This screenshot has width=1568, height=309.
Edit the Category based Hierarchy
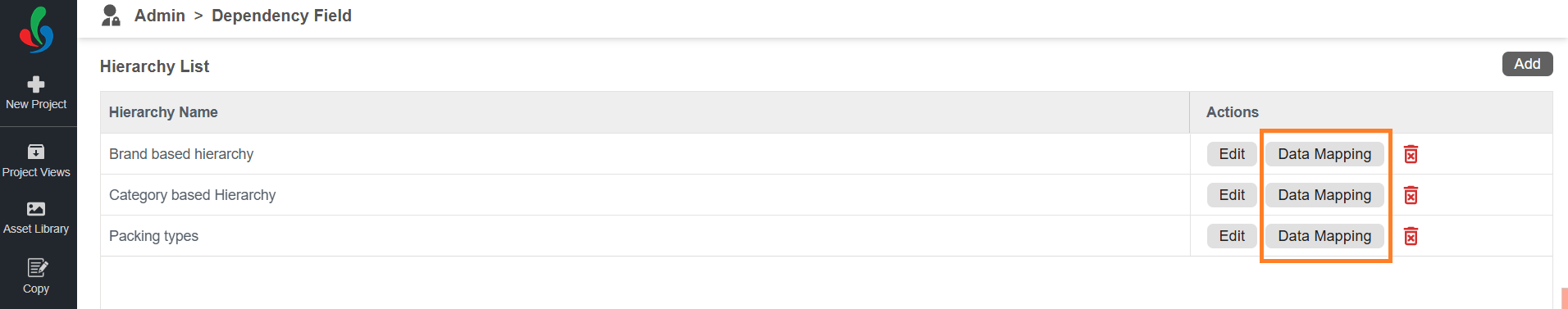coord(1232,195)
